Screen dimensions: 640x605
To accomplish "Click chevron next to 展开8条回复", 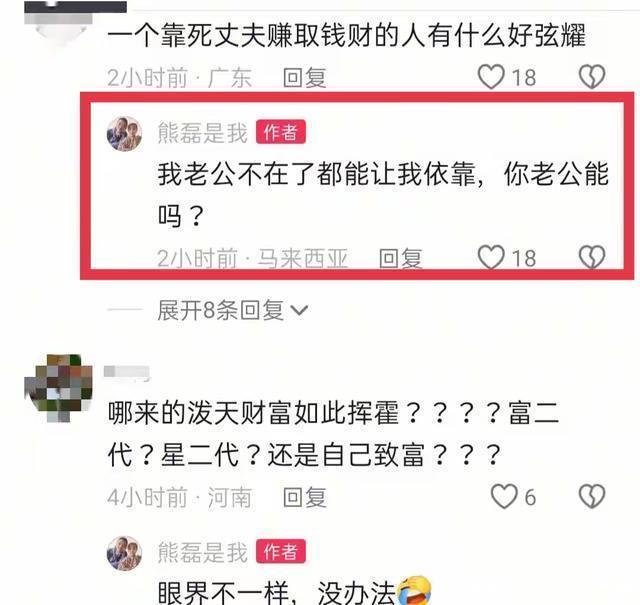I will click(x=299, y=311).
